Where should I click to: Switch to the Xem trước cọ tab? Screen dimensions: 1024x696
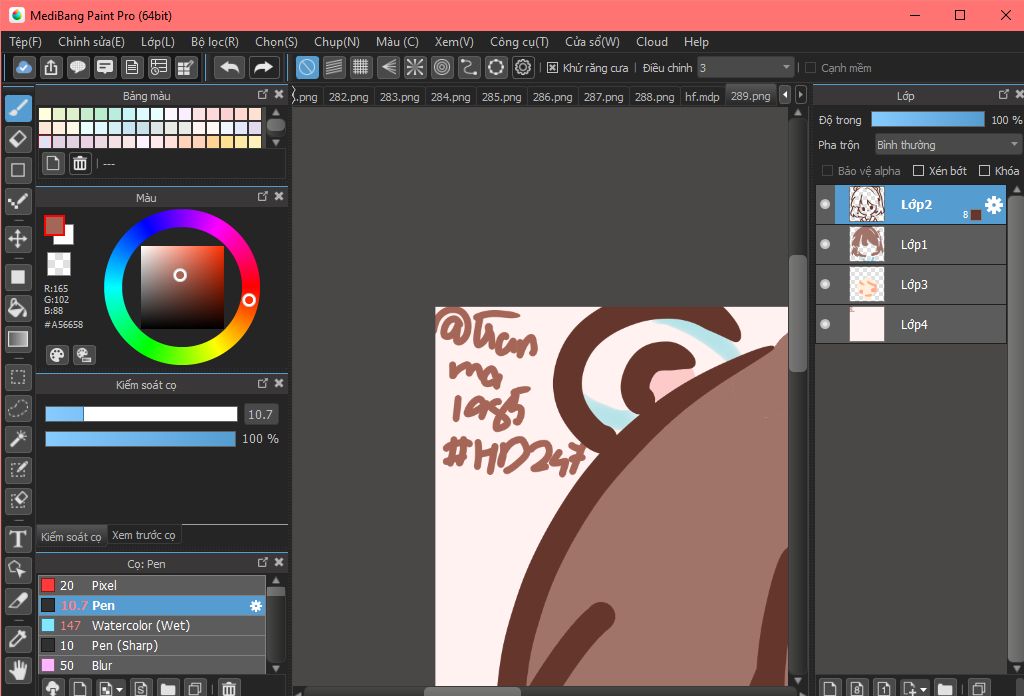point(144,535)
